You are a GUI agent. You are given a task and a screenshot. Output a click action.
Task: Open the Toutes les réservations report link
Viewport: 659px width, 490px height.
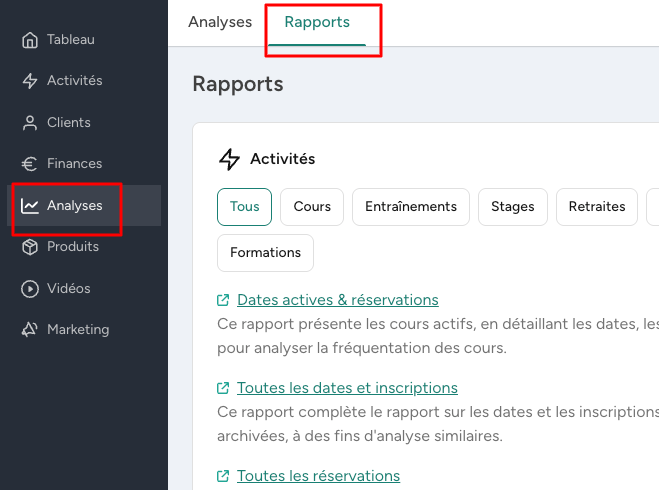(319, 476)
